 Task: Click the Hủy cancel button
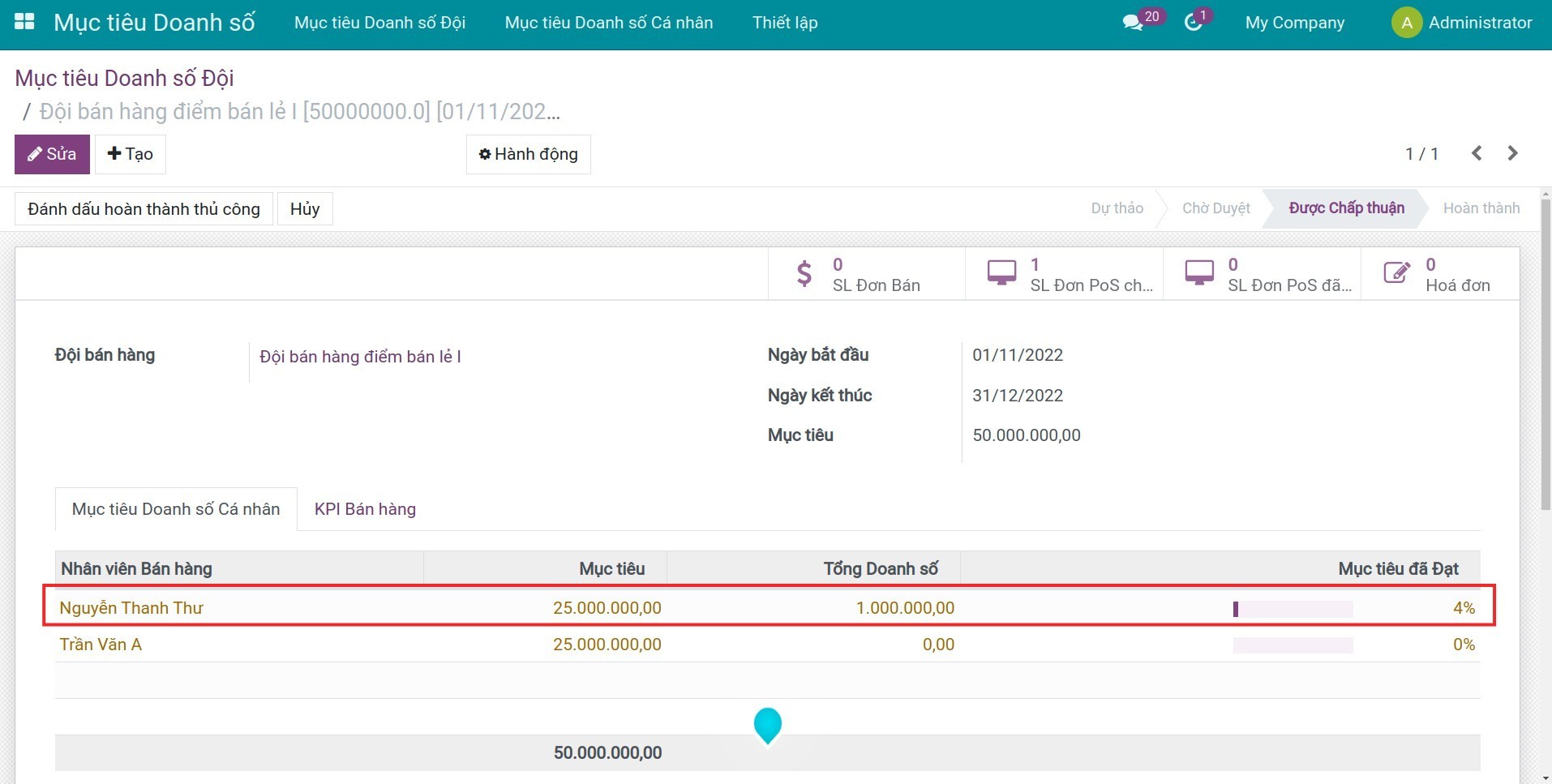[304, 209]
